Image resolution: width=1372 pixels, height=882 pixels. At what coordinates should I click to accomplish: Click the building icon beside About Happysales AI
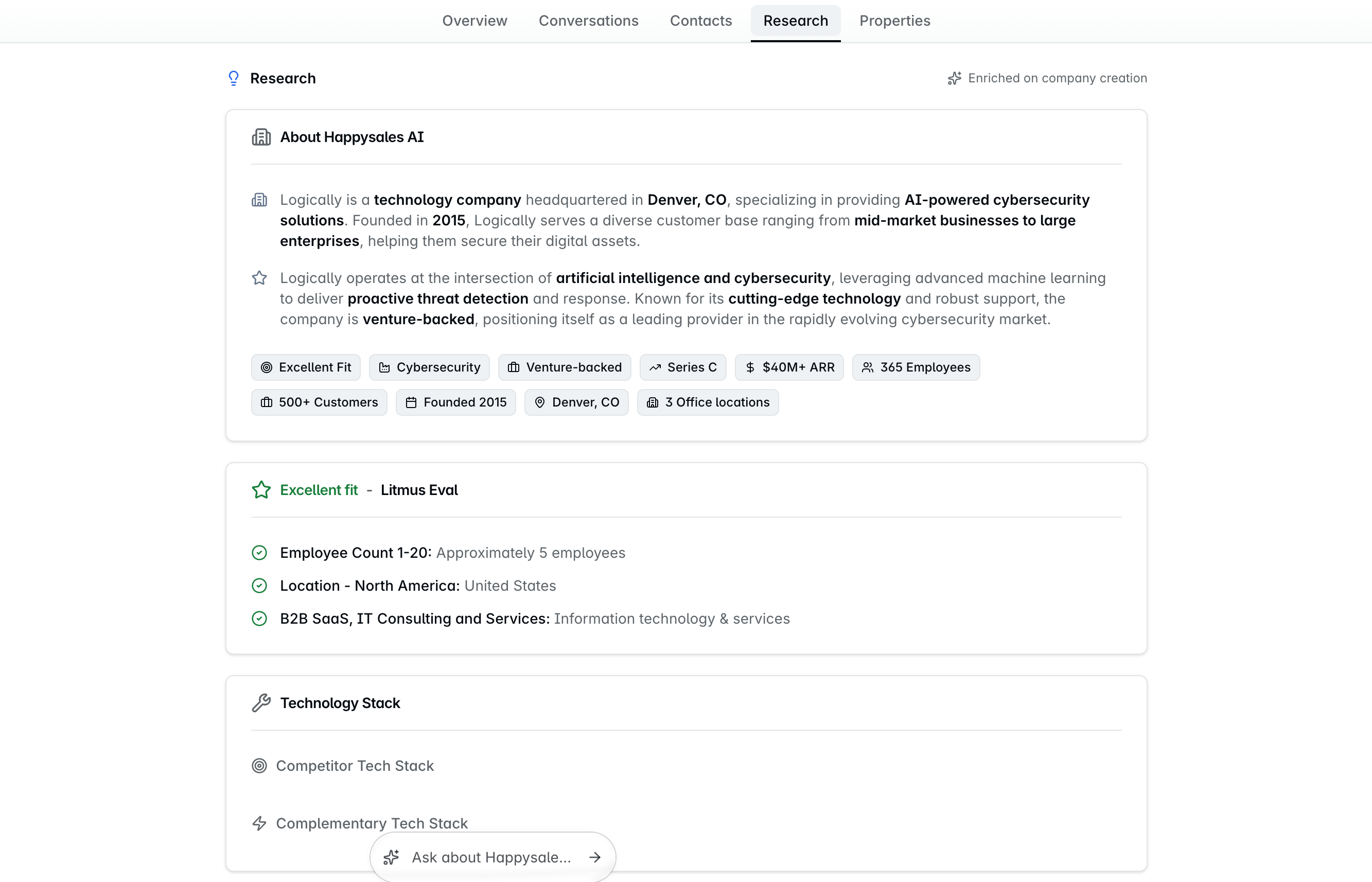(x=261, y=137)
